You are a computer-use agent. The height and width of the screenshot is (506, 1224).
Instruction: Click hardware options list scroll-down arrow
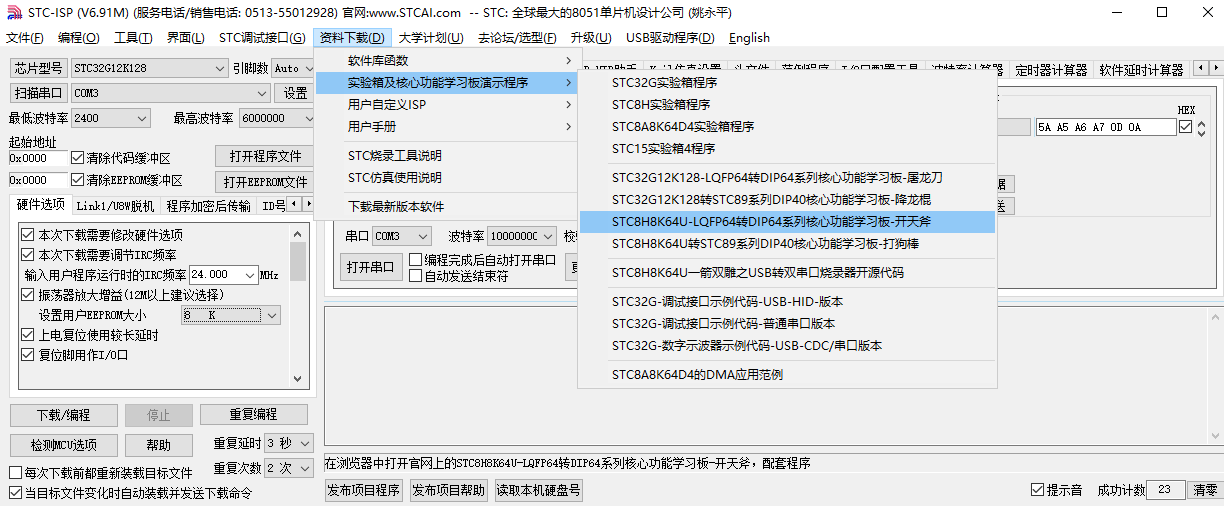[x=298, y=379]
